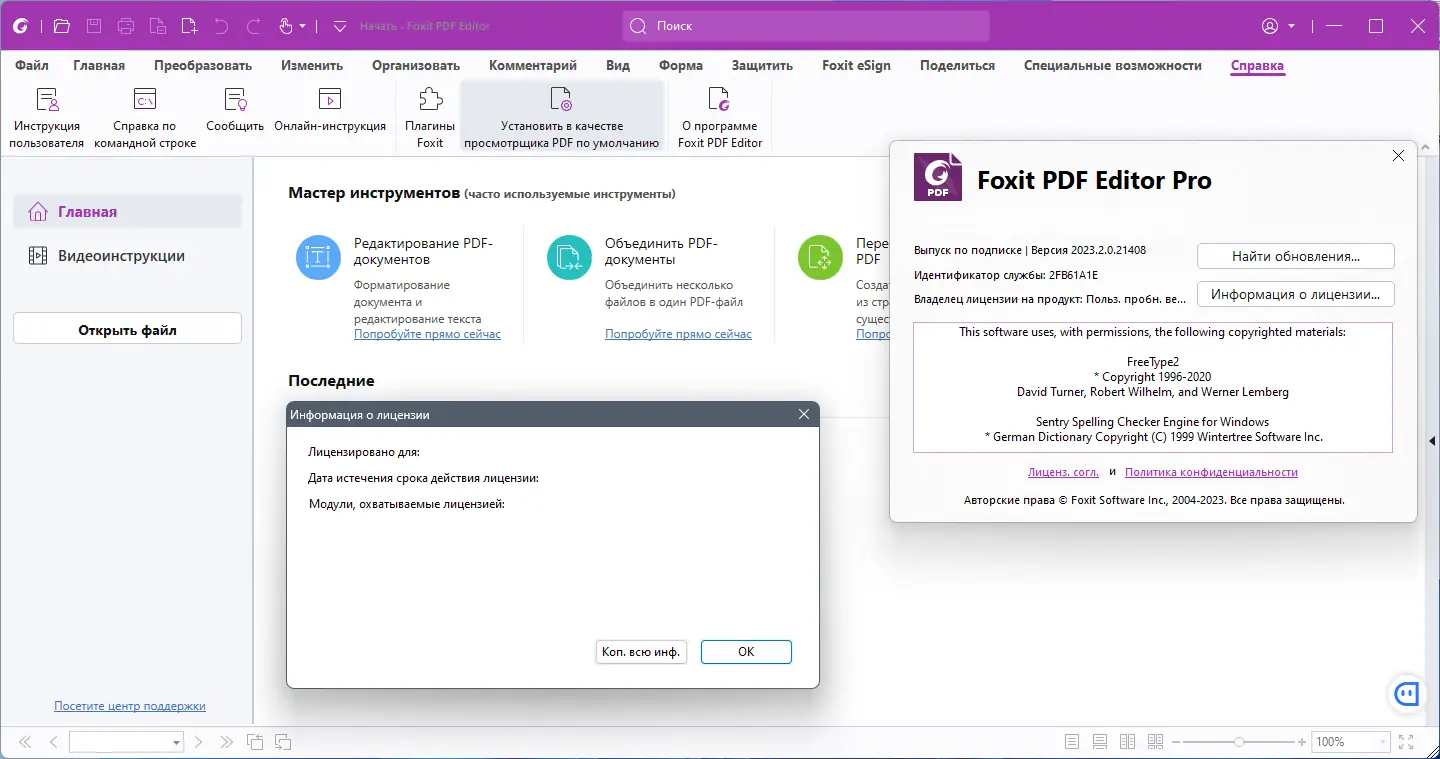Open the Файл menu
The image size is (1440, 759).
[x=32, y=65]
